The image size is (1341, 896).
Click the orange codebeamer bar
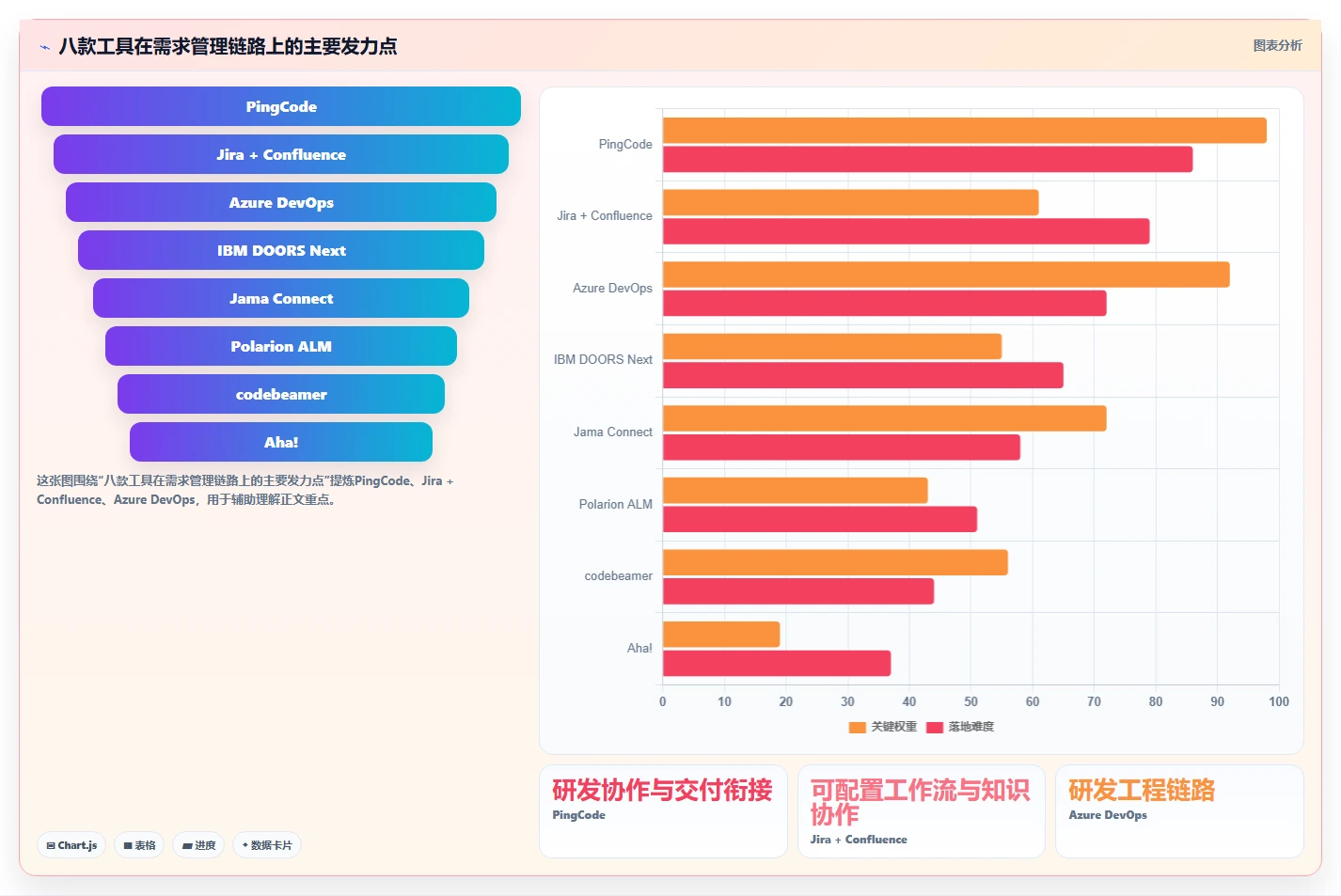pyautogui.click(x=835, y=562)
